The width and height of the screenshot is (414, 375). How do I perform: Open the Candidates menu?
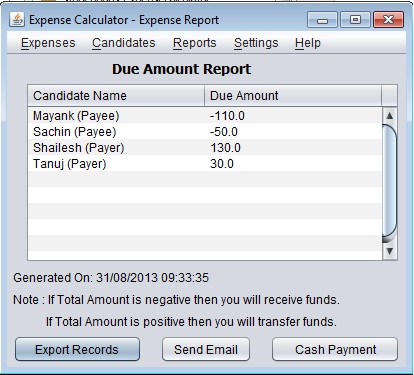point(124,43)
